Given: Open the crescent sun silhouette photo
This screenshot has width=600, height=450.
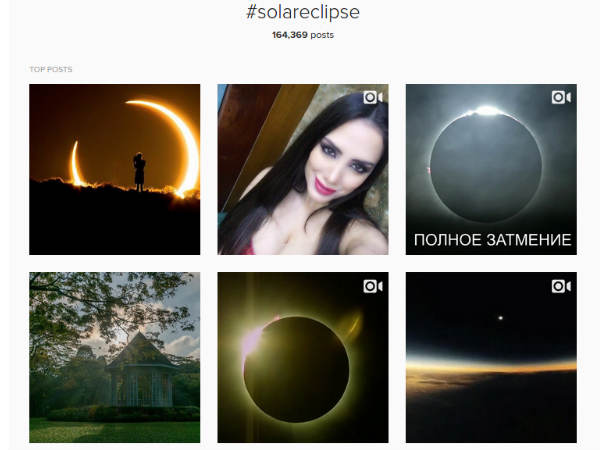Looking at the screenshot, I should point(114,170).
